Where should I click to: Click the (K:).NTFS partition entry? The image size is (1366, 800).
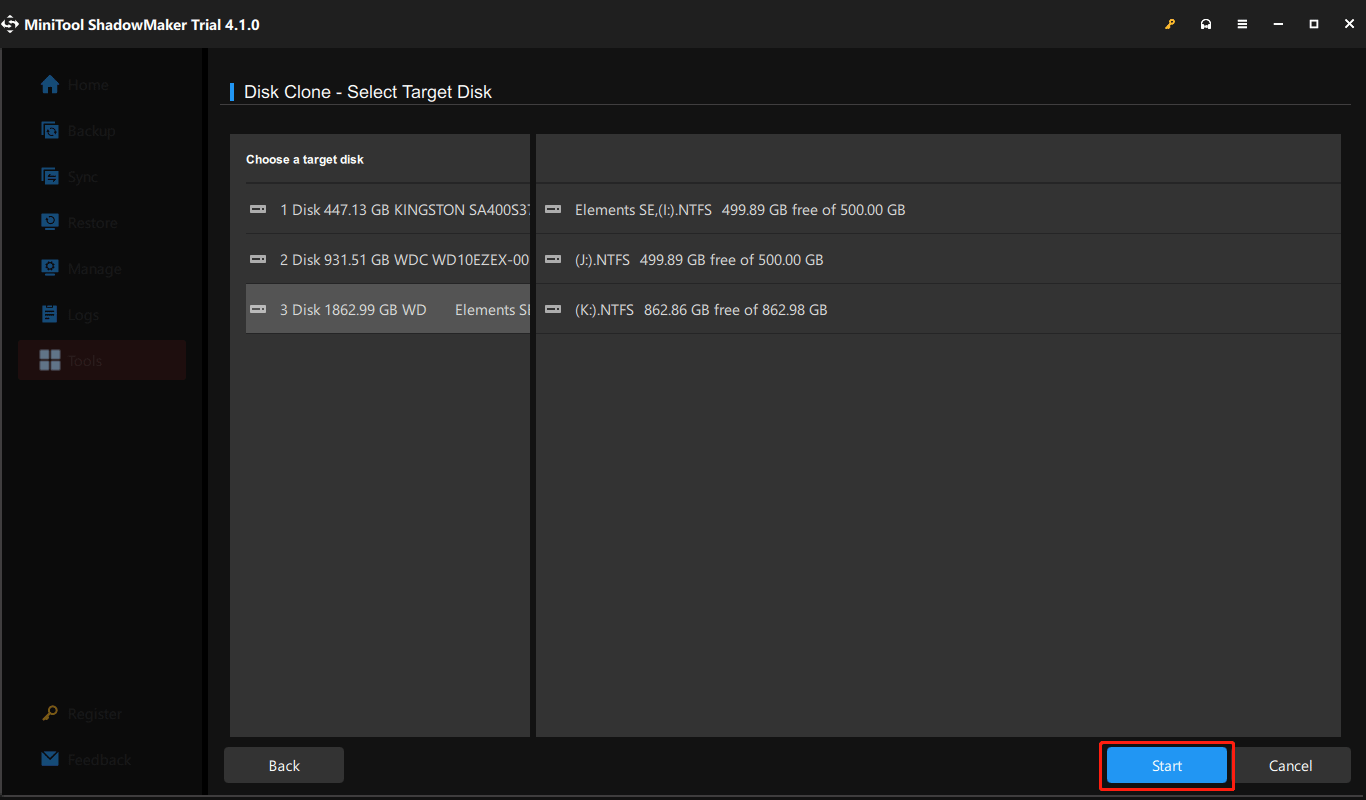(x=700, y=309)
